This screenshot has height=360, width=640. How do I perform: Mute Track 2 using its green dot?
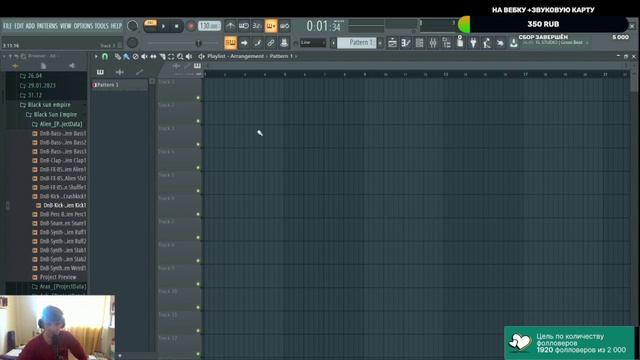198,121
